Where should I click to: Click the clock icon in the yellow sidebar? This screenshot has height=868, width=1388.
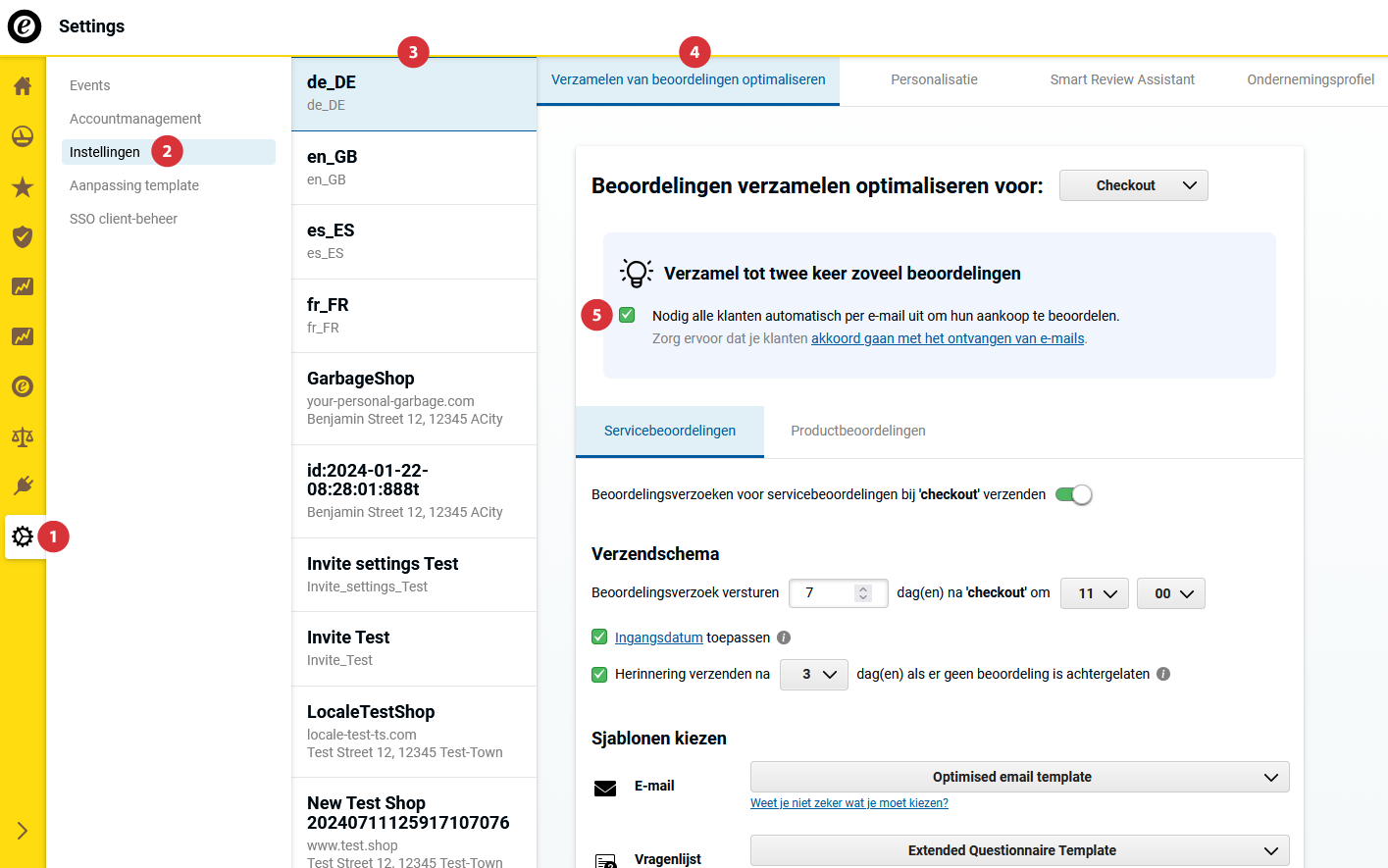click(x=22, y=136)
